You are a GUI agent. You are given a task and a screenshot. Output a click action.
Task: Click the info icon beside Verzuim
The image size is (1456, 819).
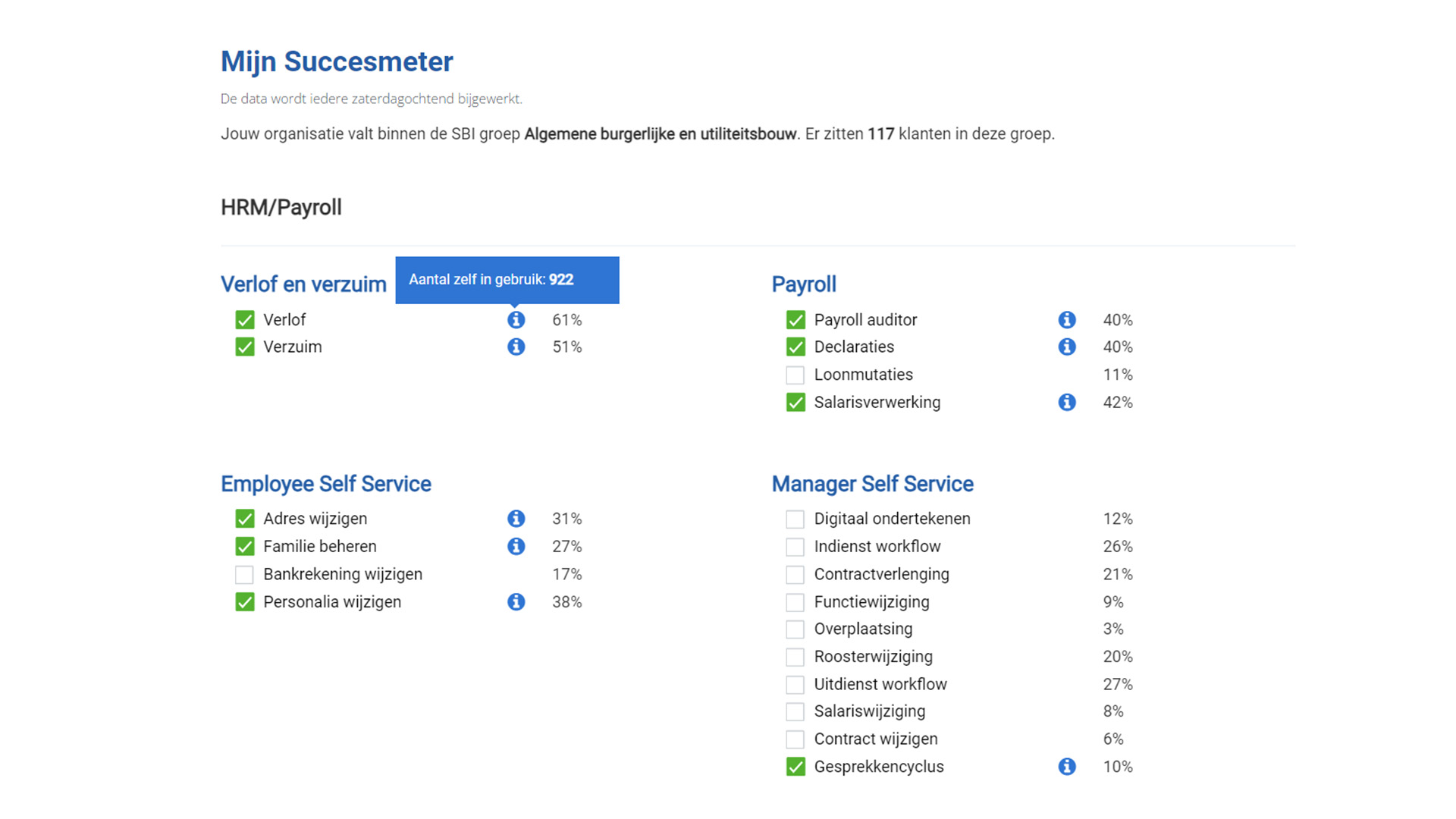[x=516, y=347]
